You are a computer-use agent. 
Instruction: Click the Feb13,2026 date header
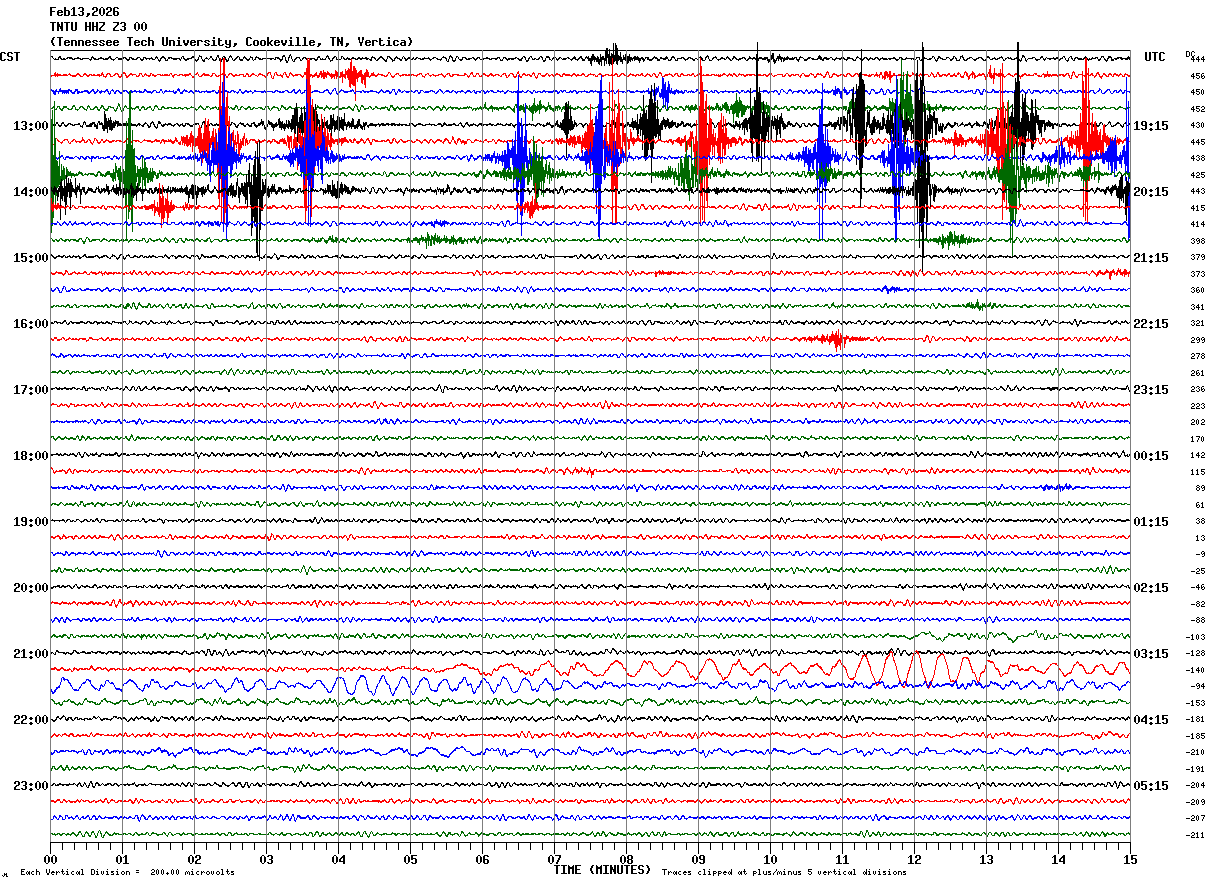click(x=84, y=12)
